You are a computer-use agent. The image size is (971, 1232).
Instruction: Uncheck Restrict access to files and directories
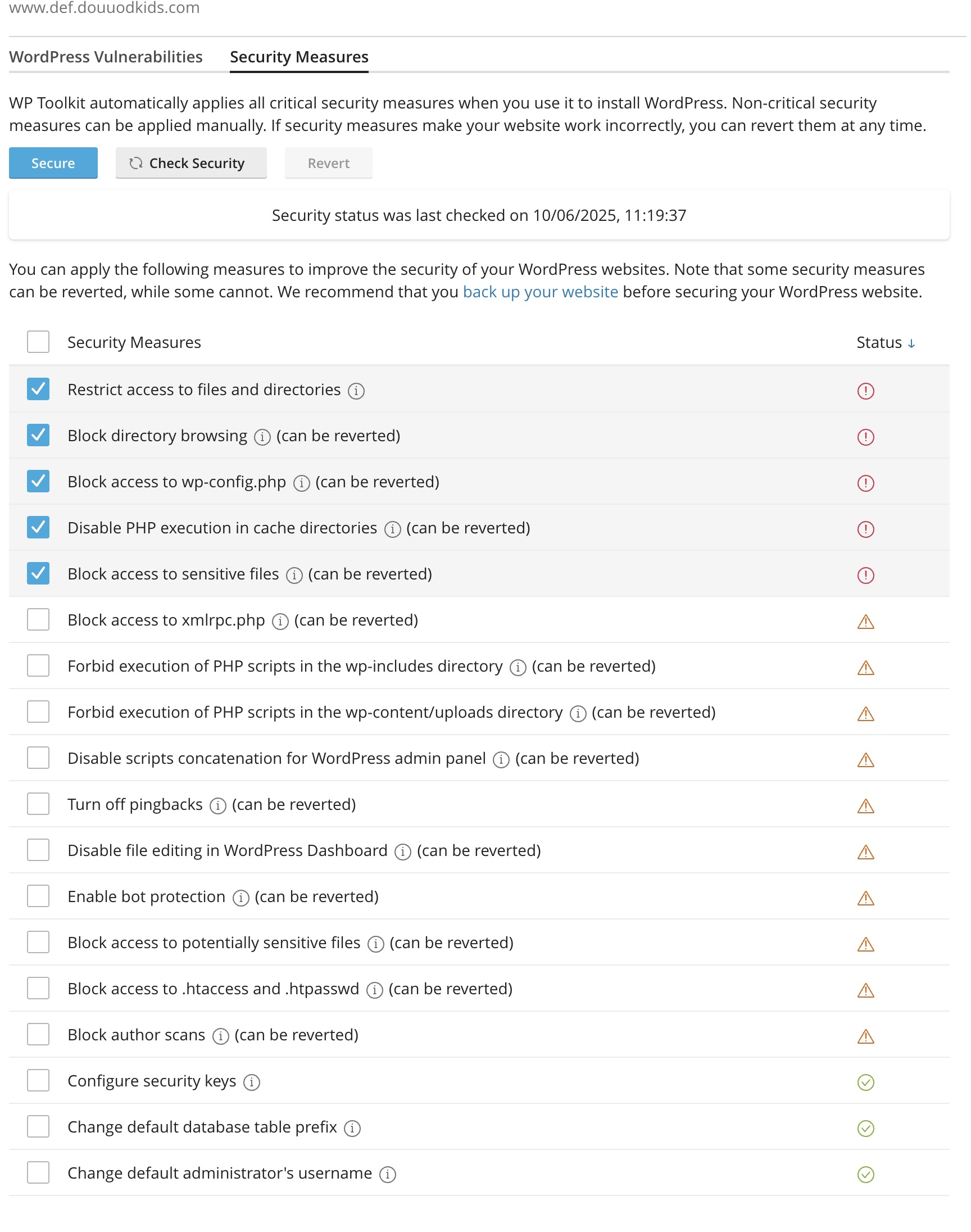38,389
